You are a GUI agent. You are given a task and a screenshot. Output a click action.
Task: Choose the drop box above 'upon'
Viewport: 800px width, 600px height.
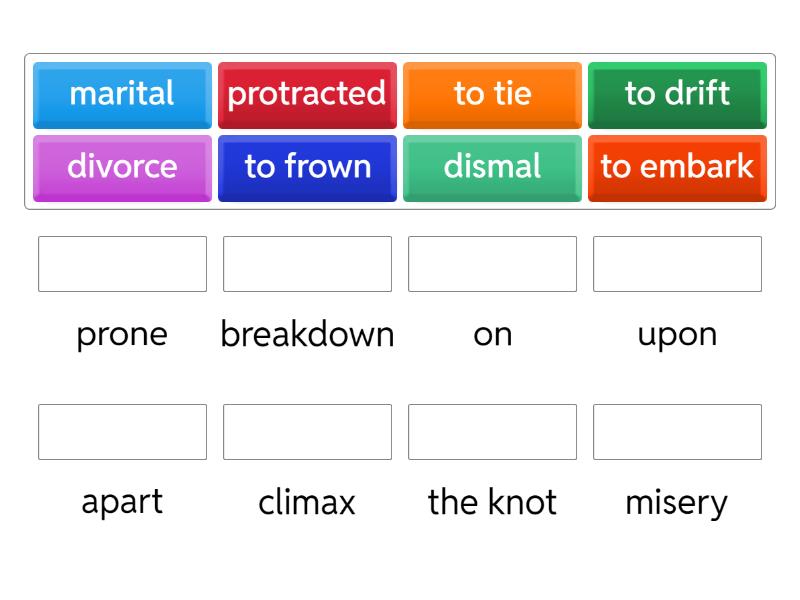point(677,264)
